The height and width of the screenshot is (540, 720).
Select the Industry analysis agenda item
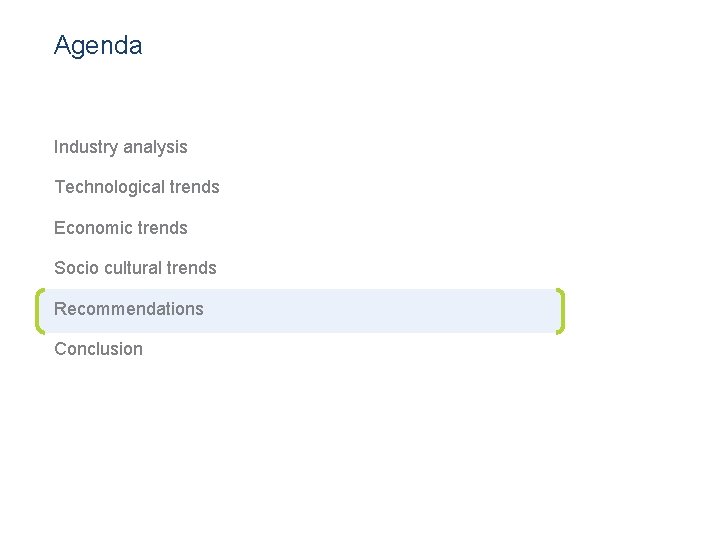tap(121, 147)
